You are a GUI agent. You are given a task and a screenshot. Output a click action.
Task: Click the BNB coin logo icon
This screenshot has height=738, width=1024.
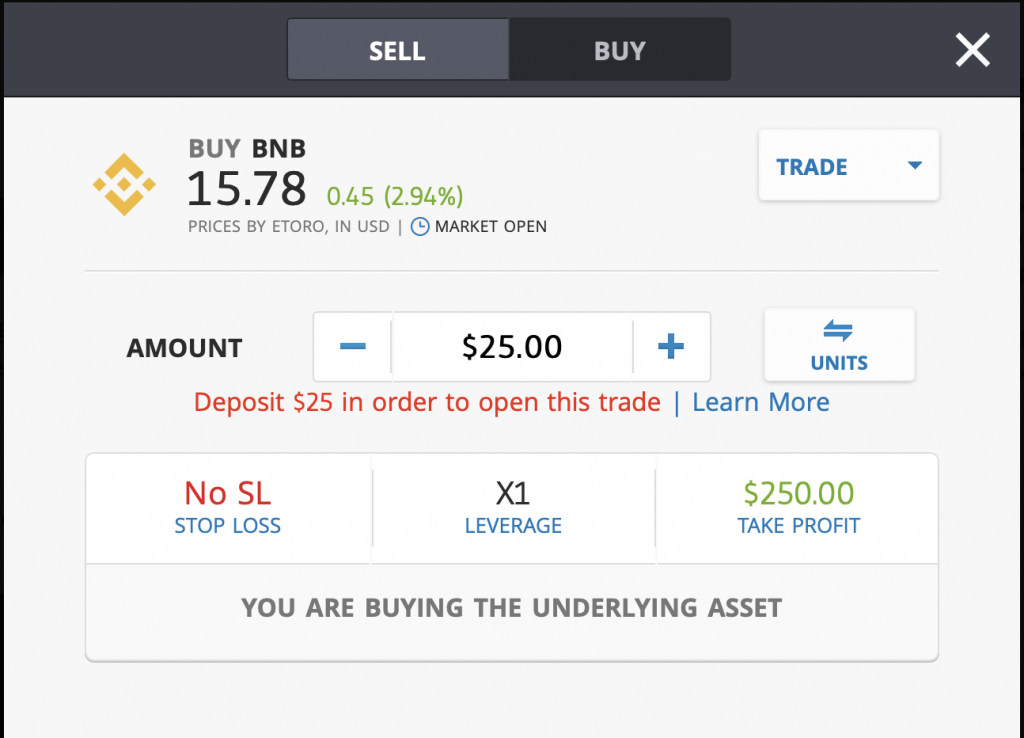[124, 184]
